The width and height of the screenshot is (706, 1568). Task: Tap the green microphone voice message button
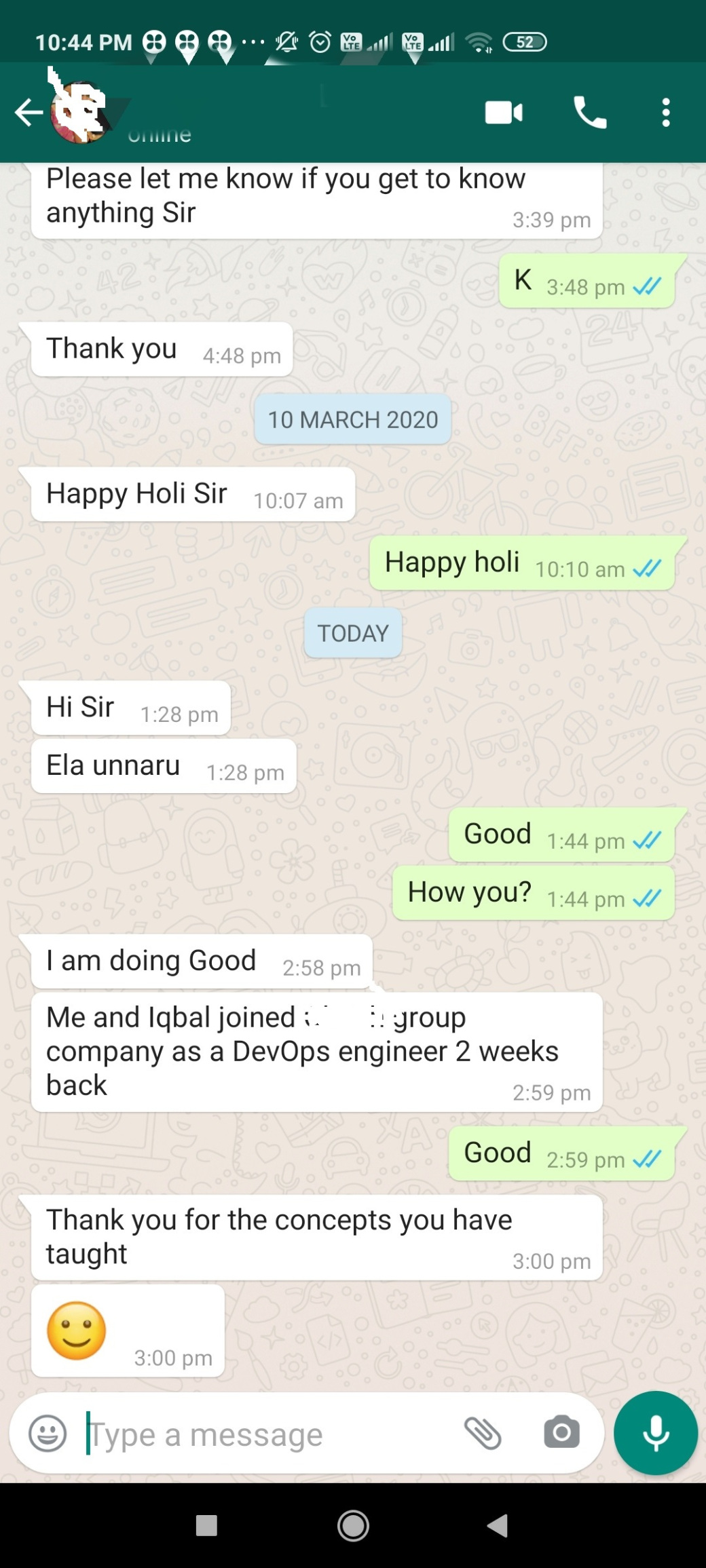coord(656,1433)
